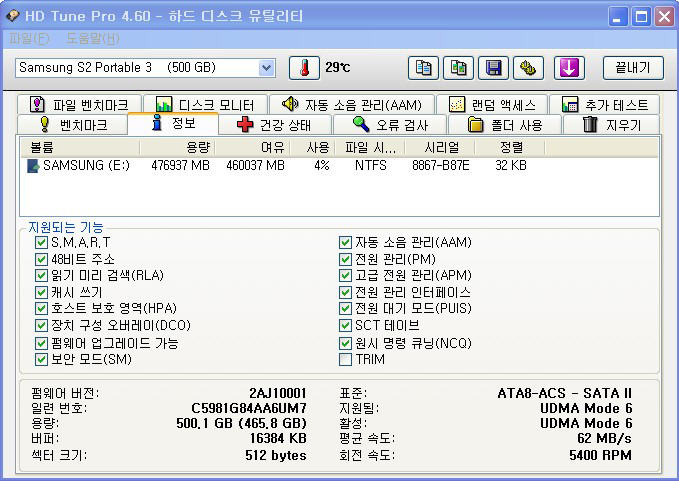679x481 pixels.
Task: Copy info text to clipboard icon
Action: click(423, 68)
